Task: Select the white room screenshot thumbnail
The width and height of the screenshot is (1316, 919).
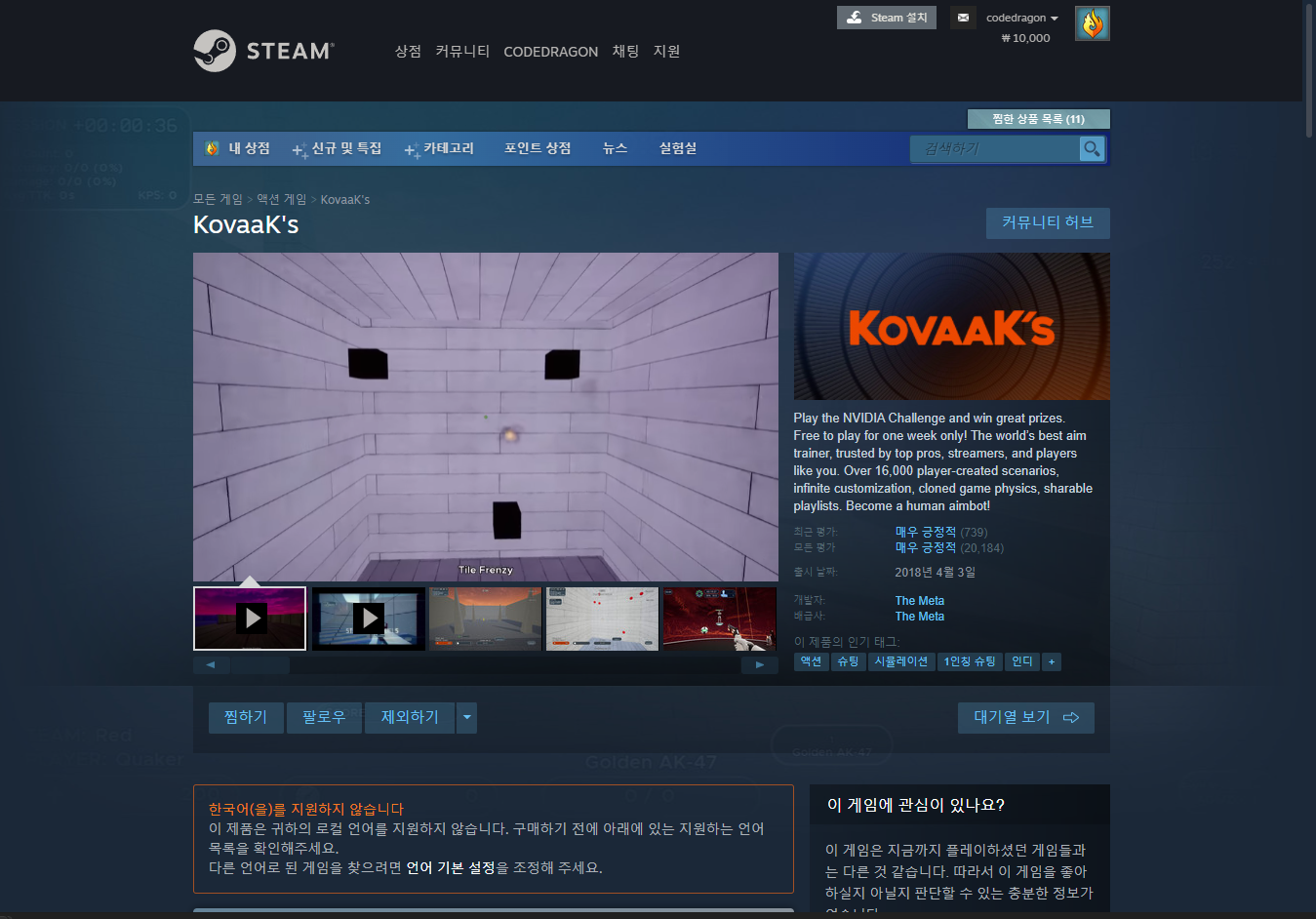Action: coord(602,619)
